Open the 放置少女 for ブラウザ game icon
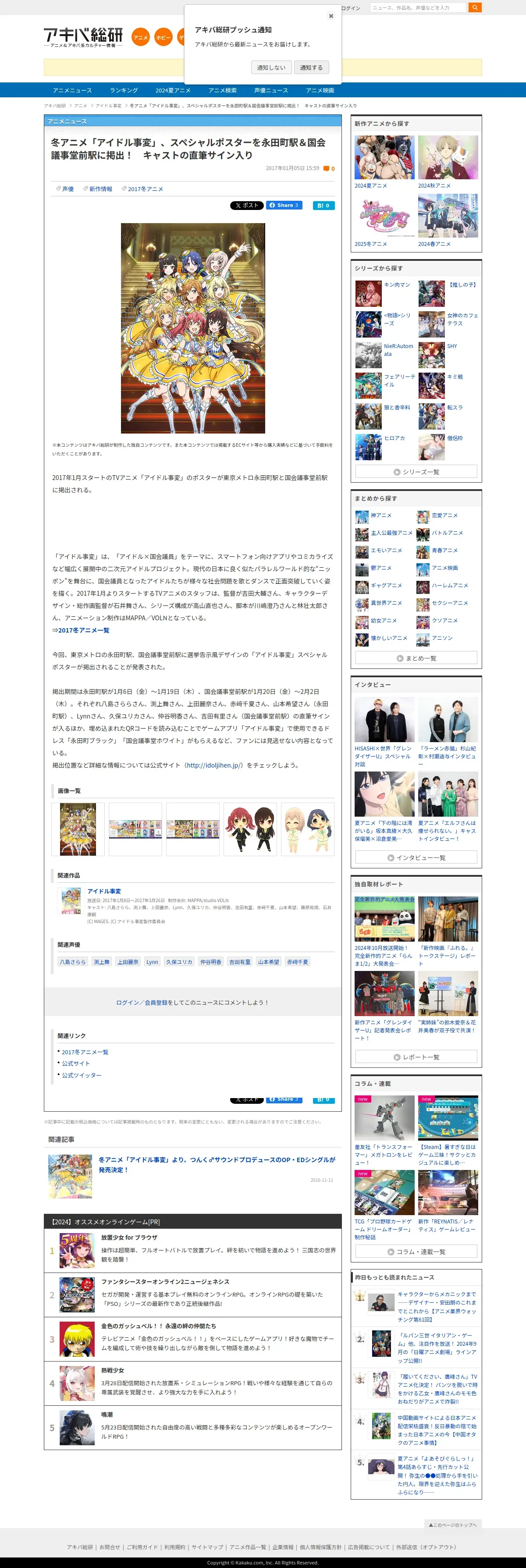Screen dimensions: 526x1568 click(x=77, y=1250)
